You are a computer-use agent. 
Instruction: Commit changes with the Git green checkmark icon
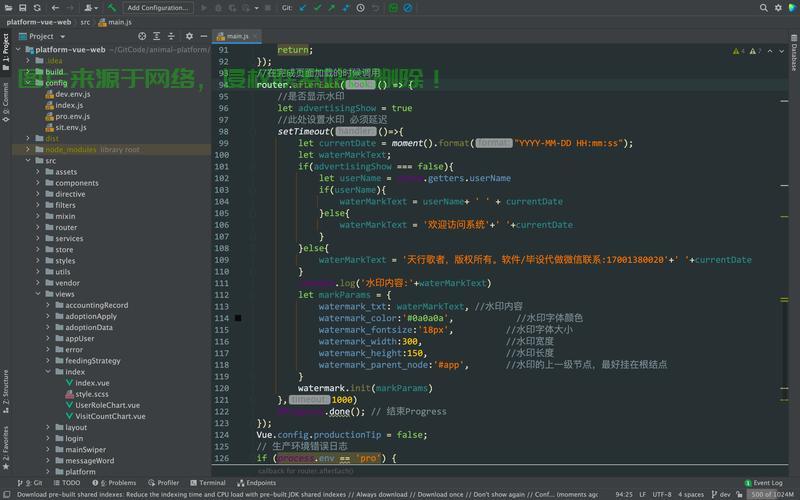pyautogui.click(x=317, y=8)
